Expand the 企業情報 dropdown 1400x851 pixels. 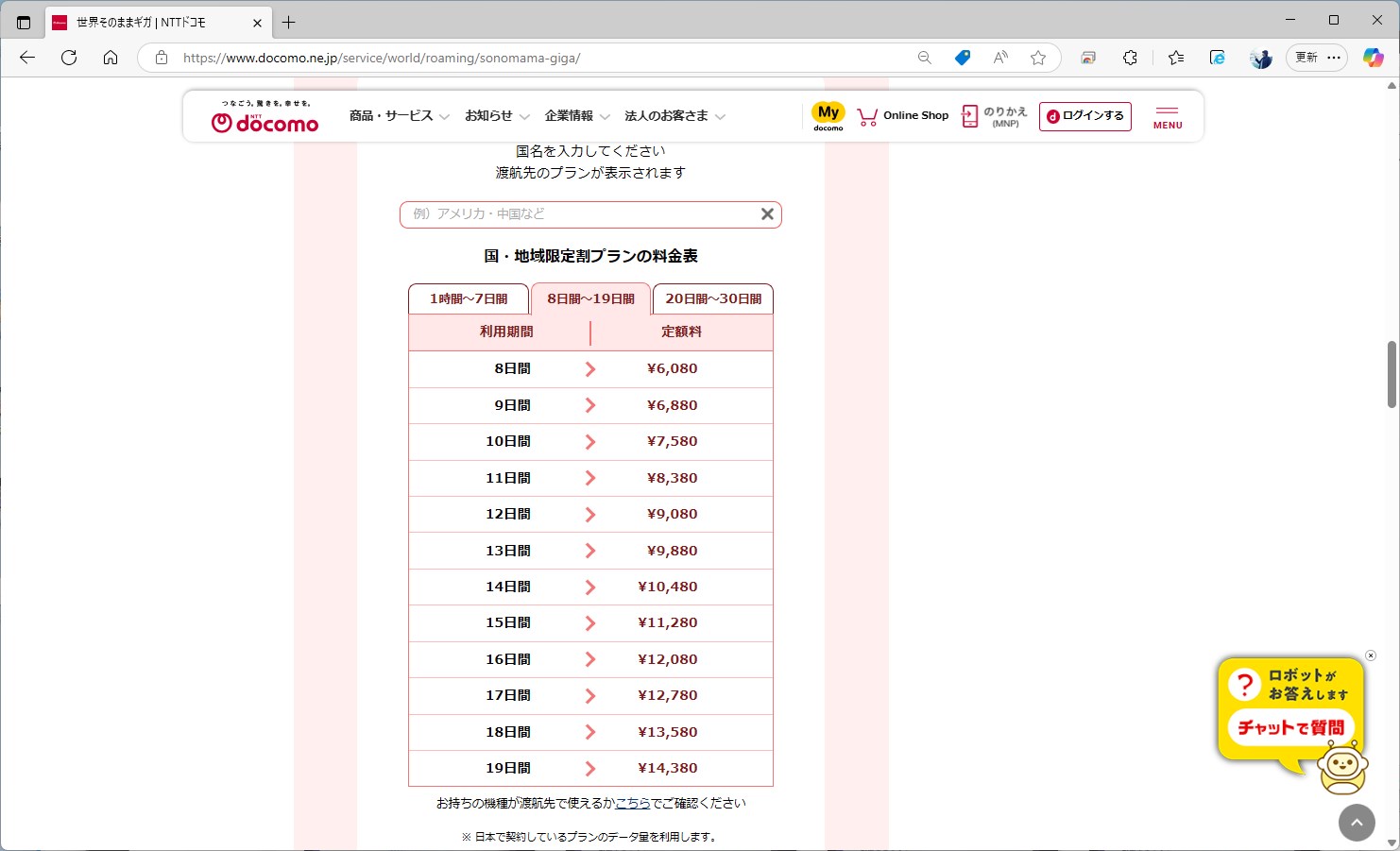pyautogui.click(x=571, y=115)
